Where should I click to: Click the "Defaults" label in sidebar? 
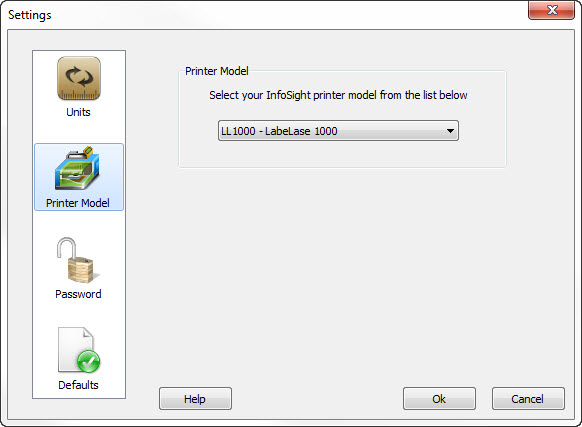point(78,385)
